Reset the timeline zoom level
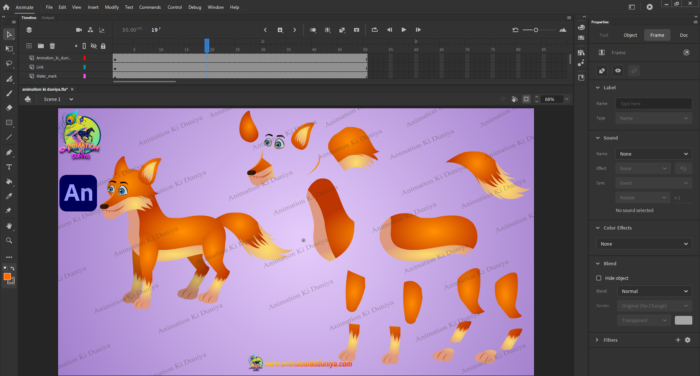 click(515, 30)
